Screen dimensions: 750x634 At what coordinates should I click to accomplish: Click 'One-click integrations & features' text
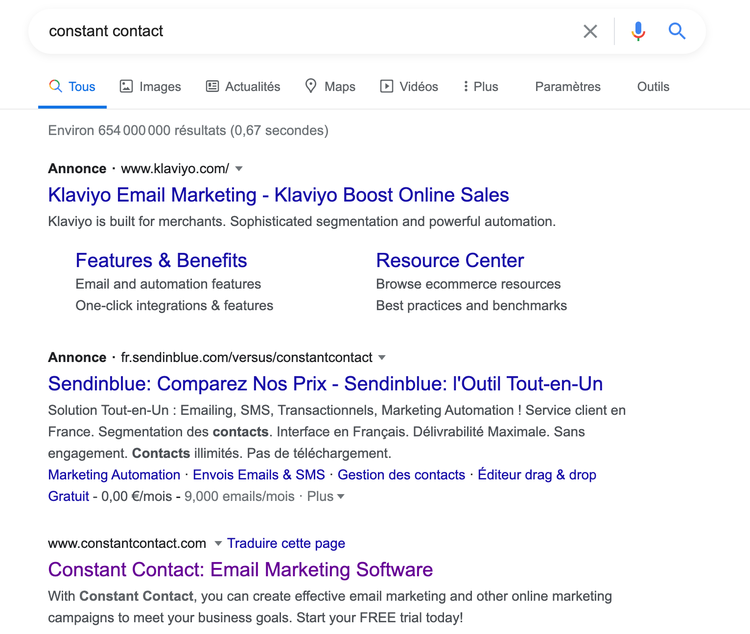pyautogui.click(x=175, y=306)
